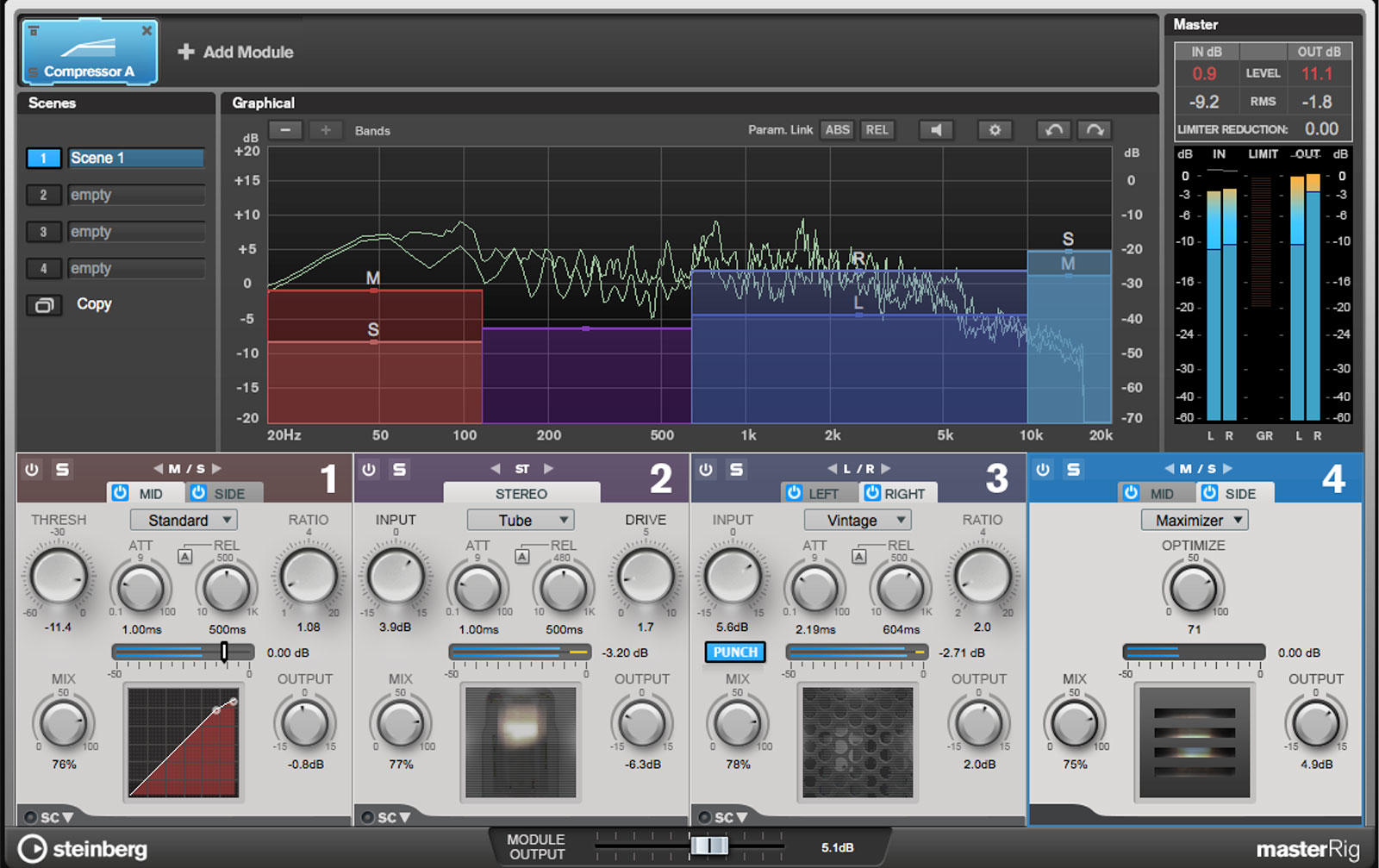Viewport: 1379px width, 868px height.
Task: Toggle band 3 power button
Action: (706, 470)
